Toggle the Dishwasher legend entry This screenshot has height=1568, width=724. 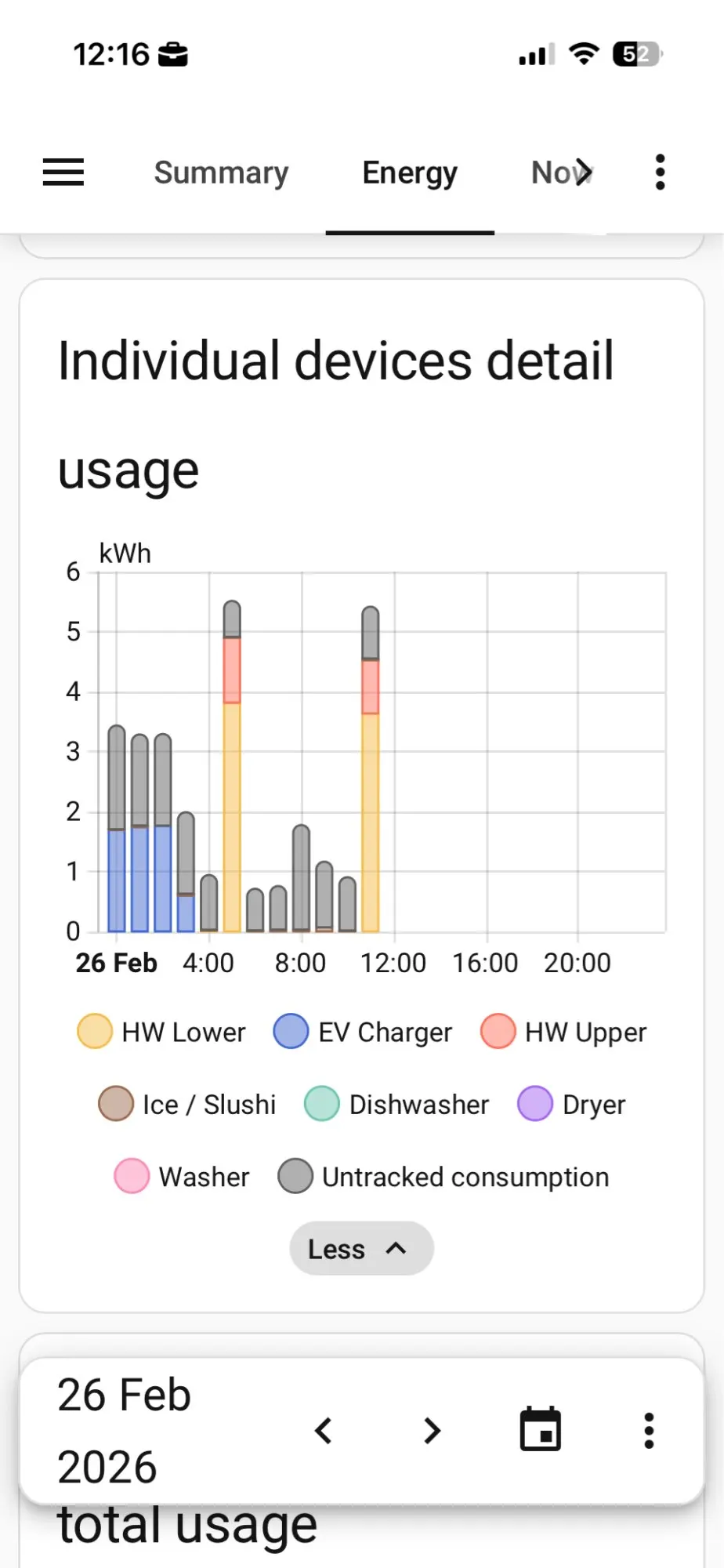[x=396, y=1104]
